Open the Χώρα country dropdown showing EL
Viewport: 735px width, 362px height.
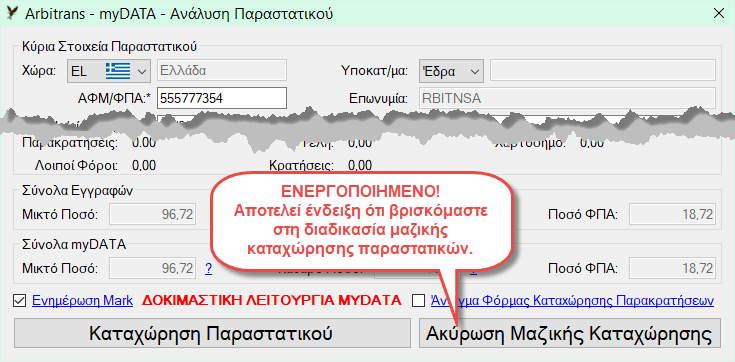109,71
